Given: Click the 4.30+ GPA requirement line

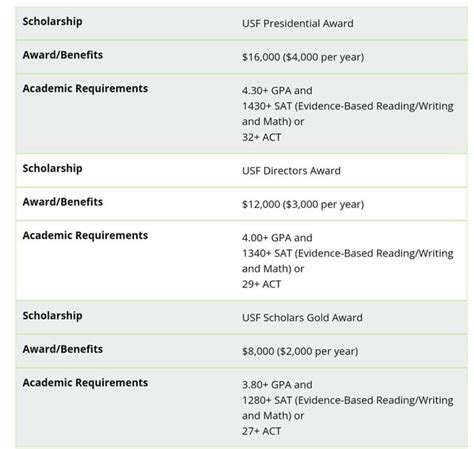Looking at the screenshot, I should [277, 91].
